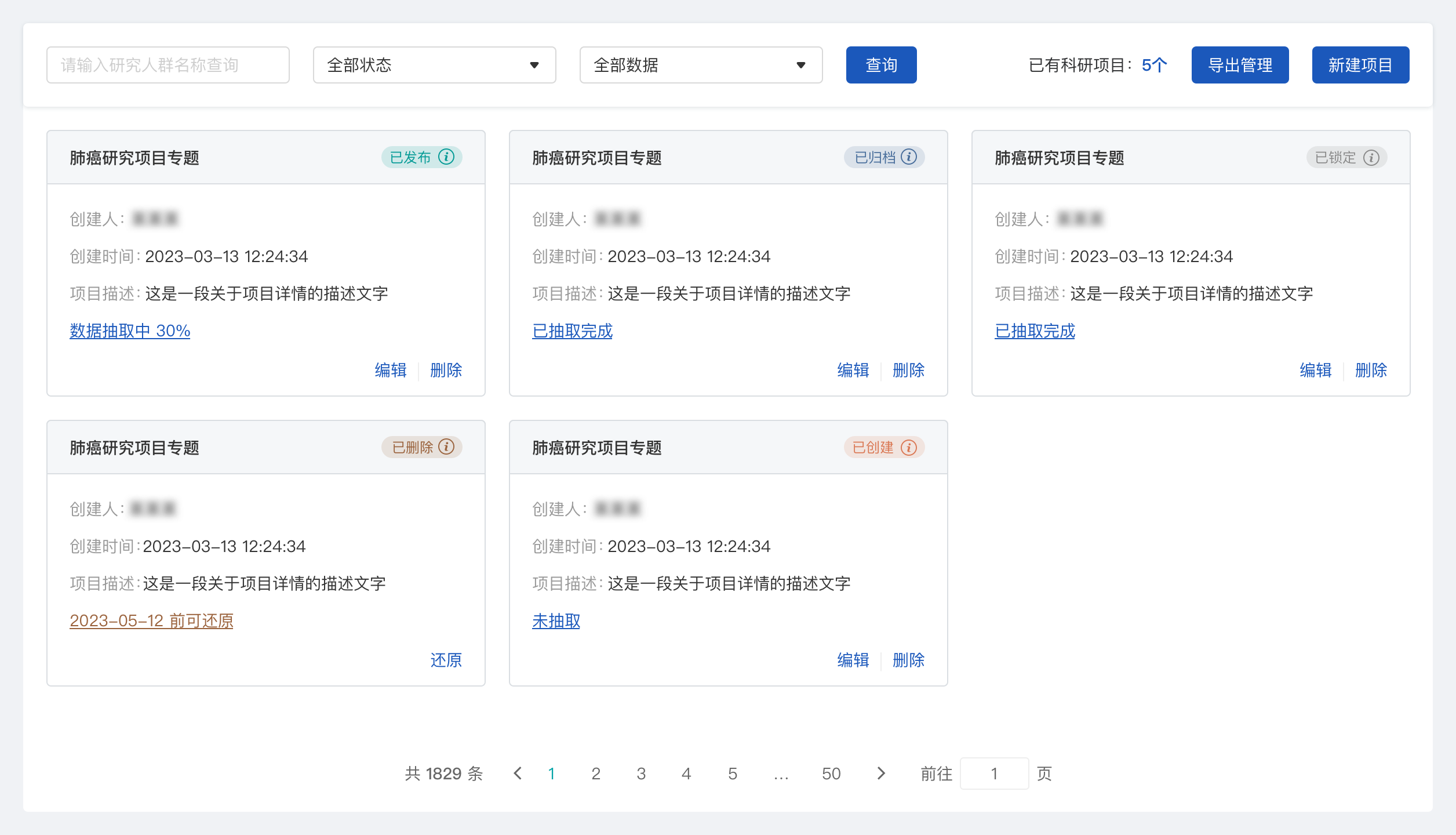Open the 全部数据 data dropdown
1456x835 pixels.
coord(700,65)
